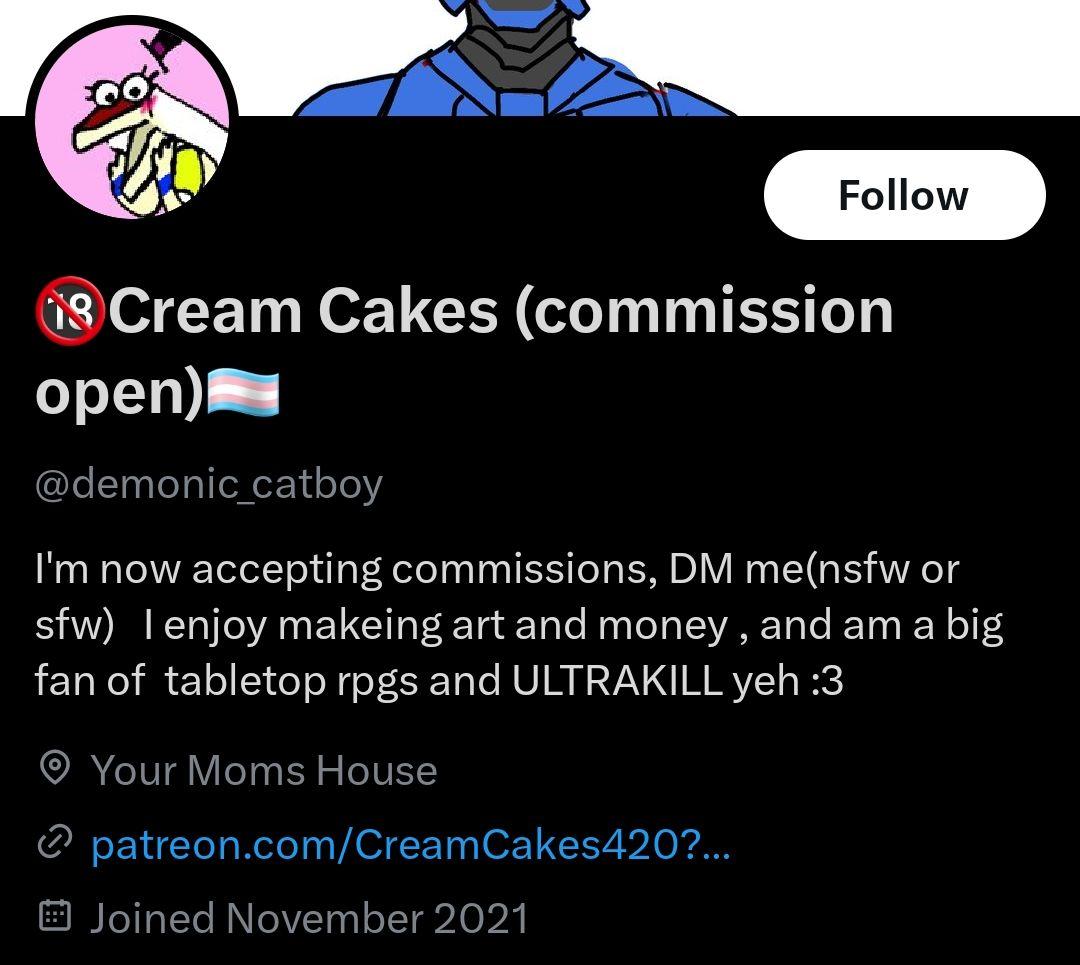Tap the location pin icon

(x=54, y=769)
